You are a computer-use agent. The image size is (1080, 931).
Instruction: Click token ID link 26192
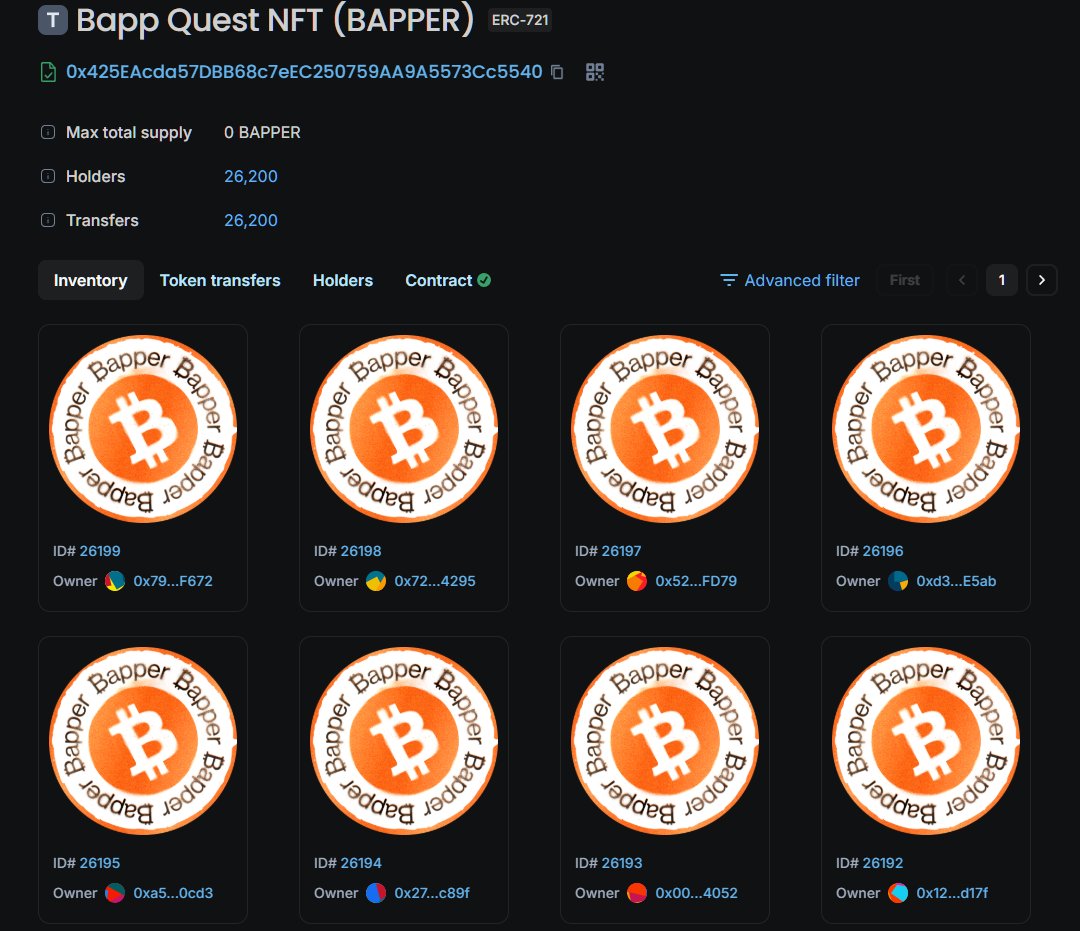coord(883,863)
